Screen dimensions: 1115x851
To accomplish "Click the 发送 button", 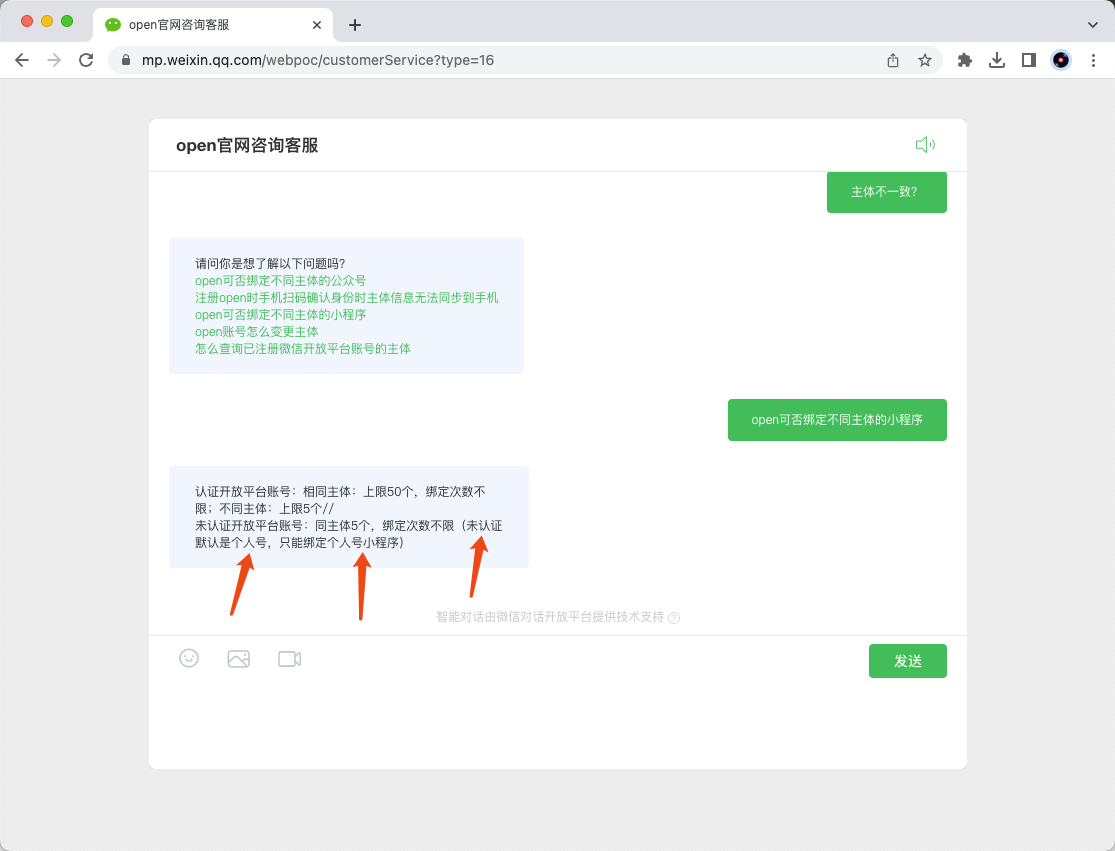I will point(907,661).
